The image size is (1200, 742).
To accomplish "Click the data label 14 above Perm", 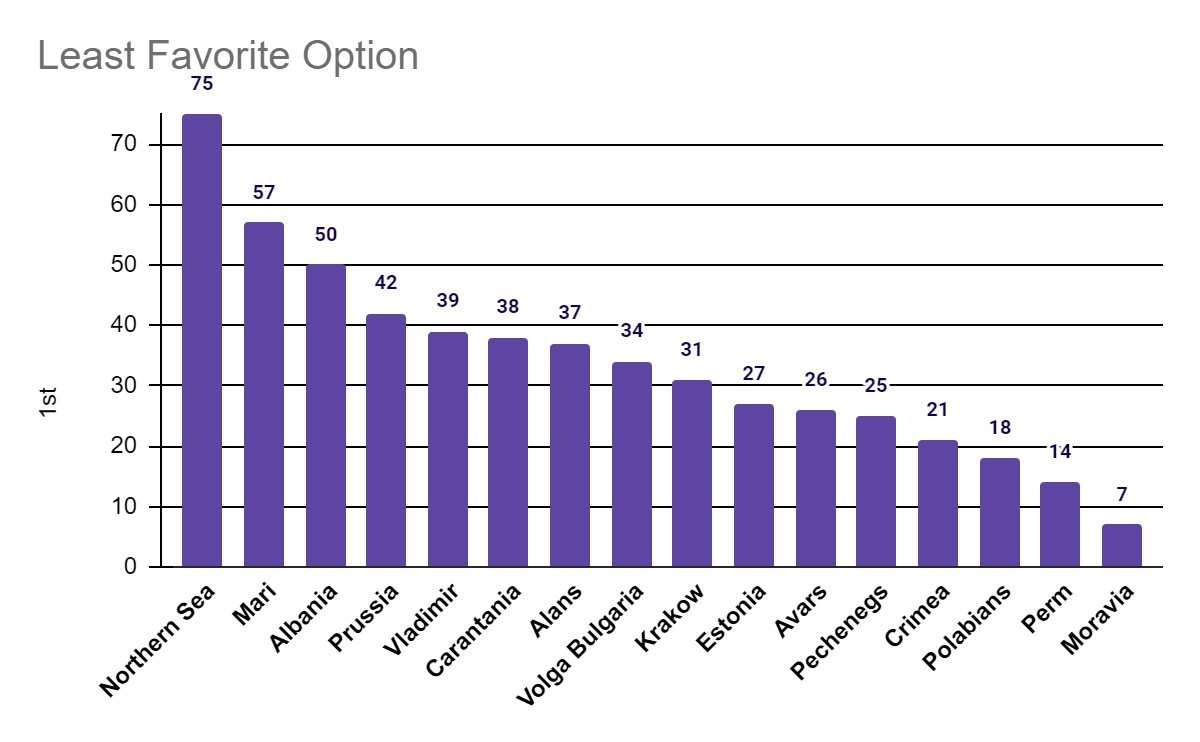I will point(1060,452).
